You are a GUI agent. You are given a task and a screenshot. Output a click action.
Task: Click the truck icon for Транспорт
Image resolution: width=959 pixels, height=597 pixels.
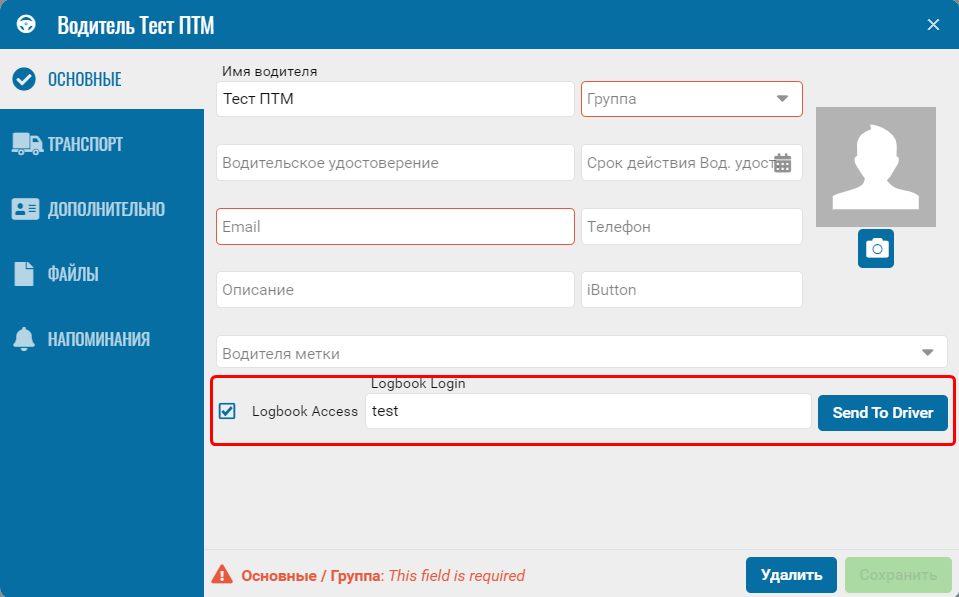tap(27, 144)
